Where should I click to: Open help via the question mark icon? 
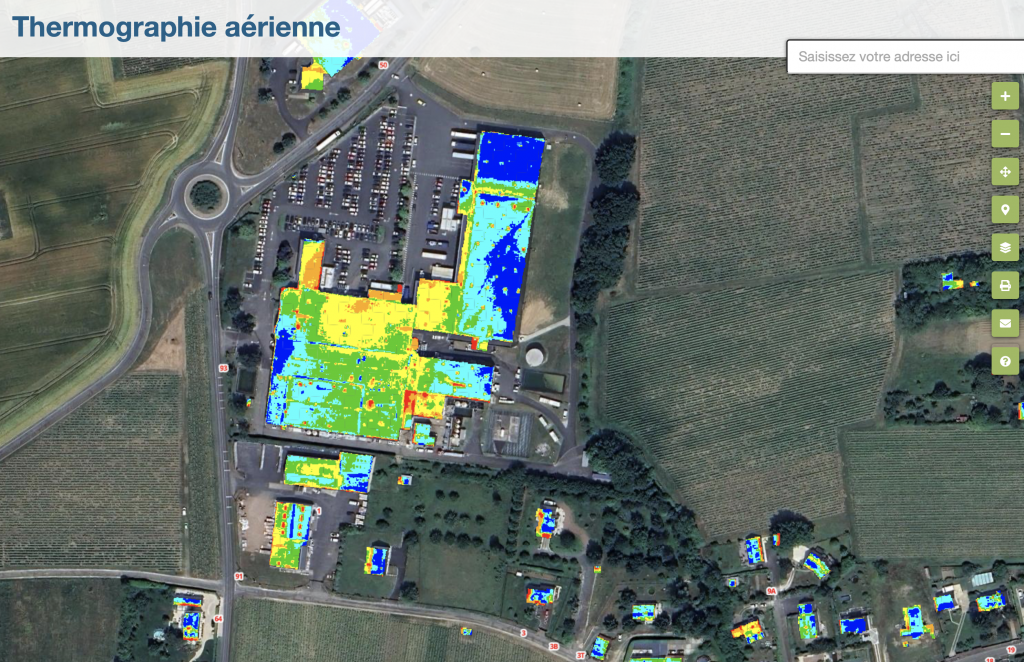pyautogui.click(x=1005, y=361)
